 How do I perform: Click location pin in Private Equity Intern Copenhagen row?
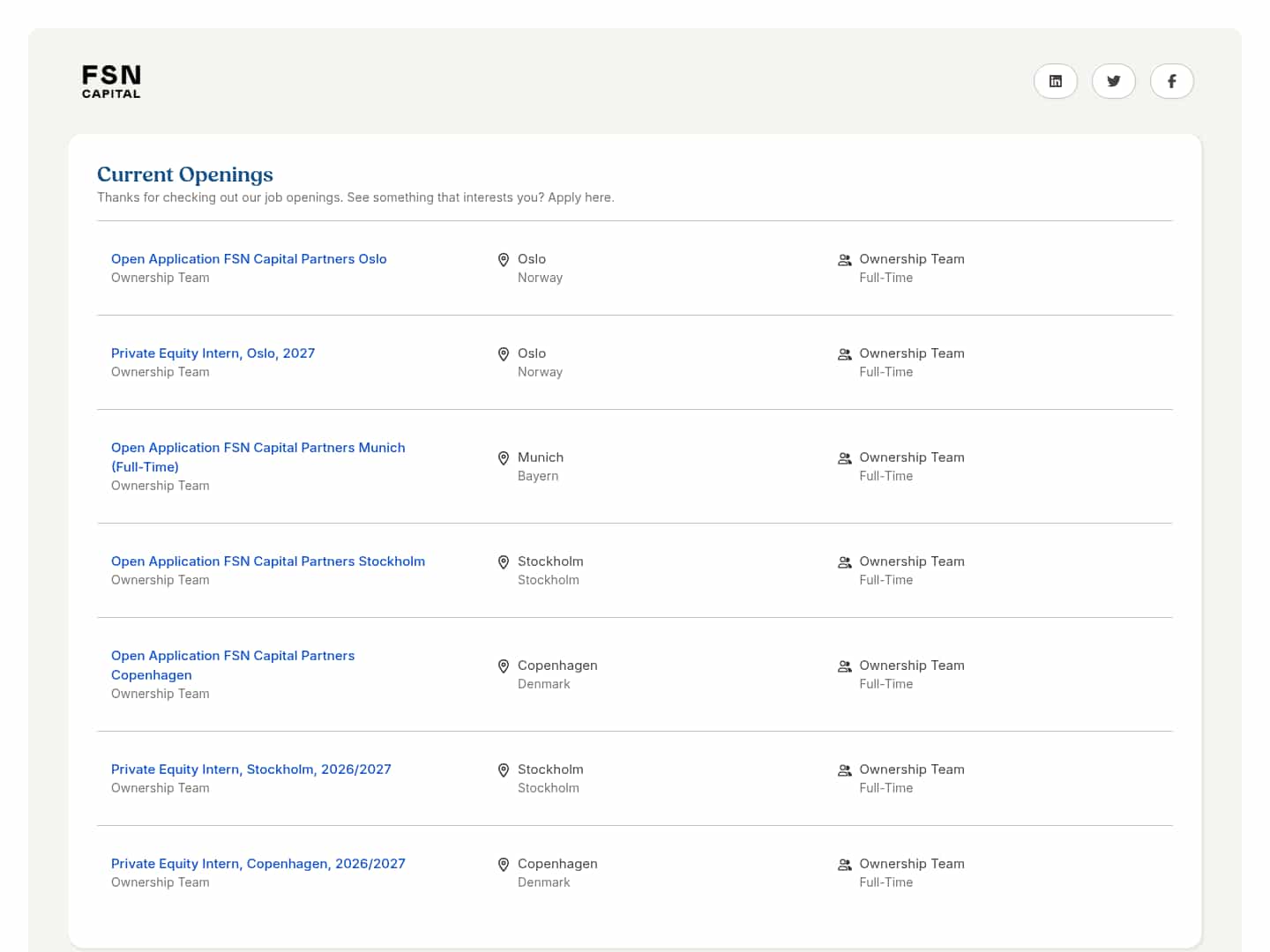pos(504,865)
